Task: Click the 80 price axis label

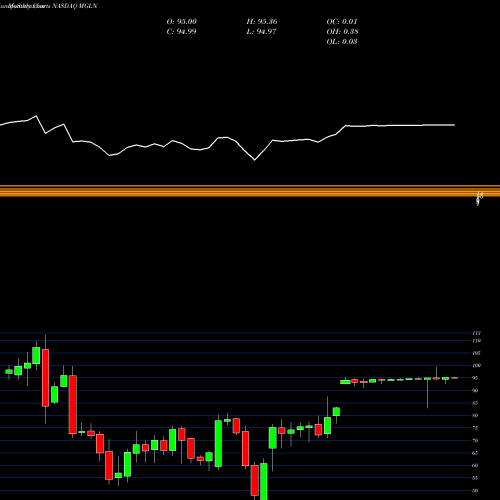Action: (x=475, y=416)
